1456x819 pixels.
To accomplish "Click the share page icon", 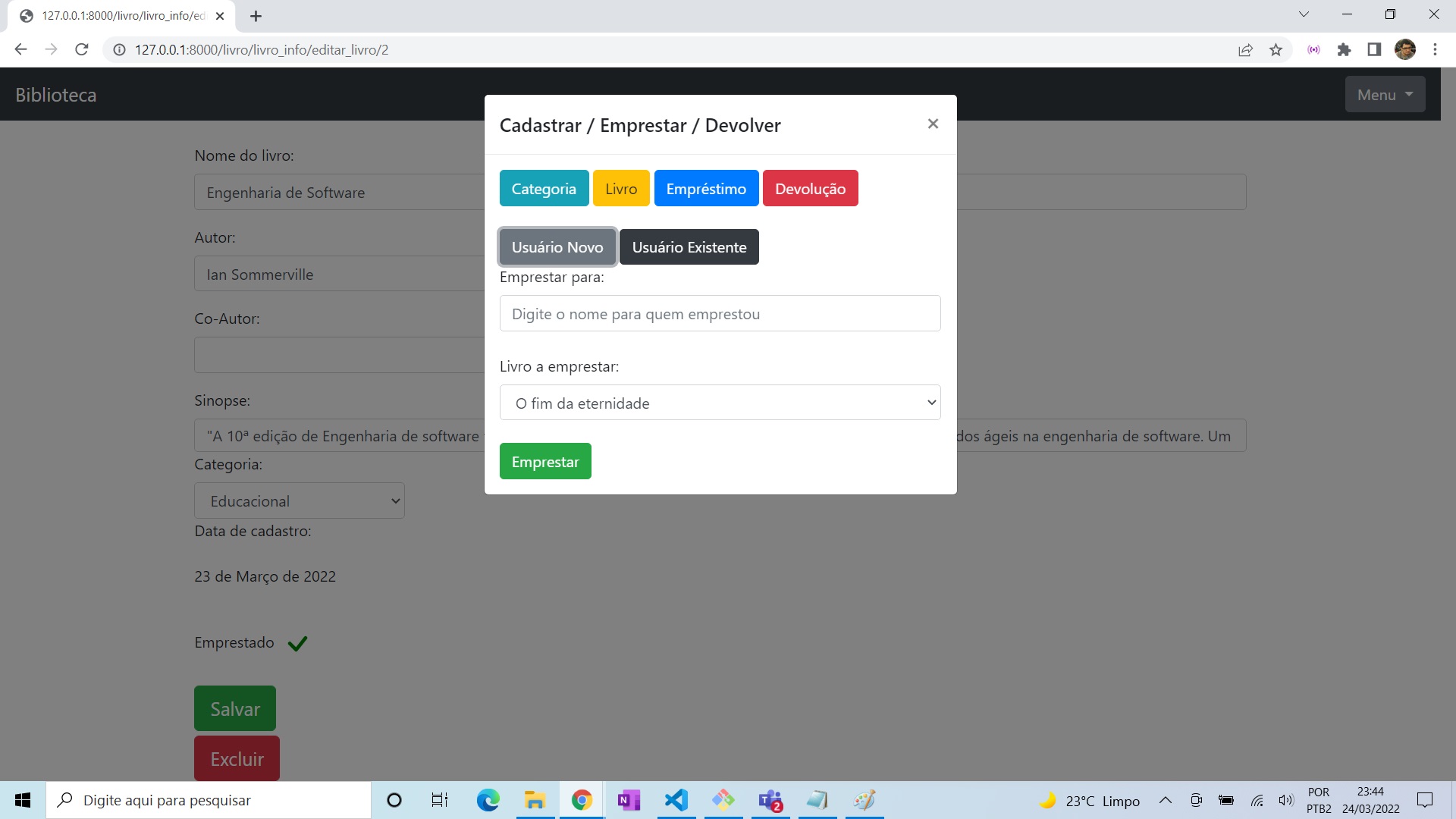I will tap(1245, 50).
